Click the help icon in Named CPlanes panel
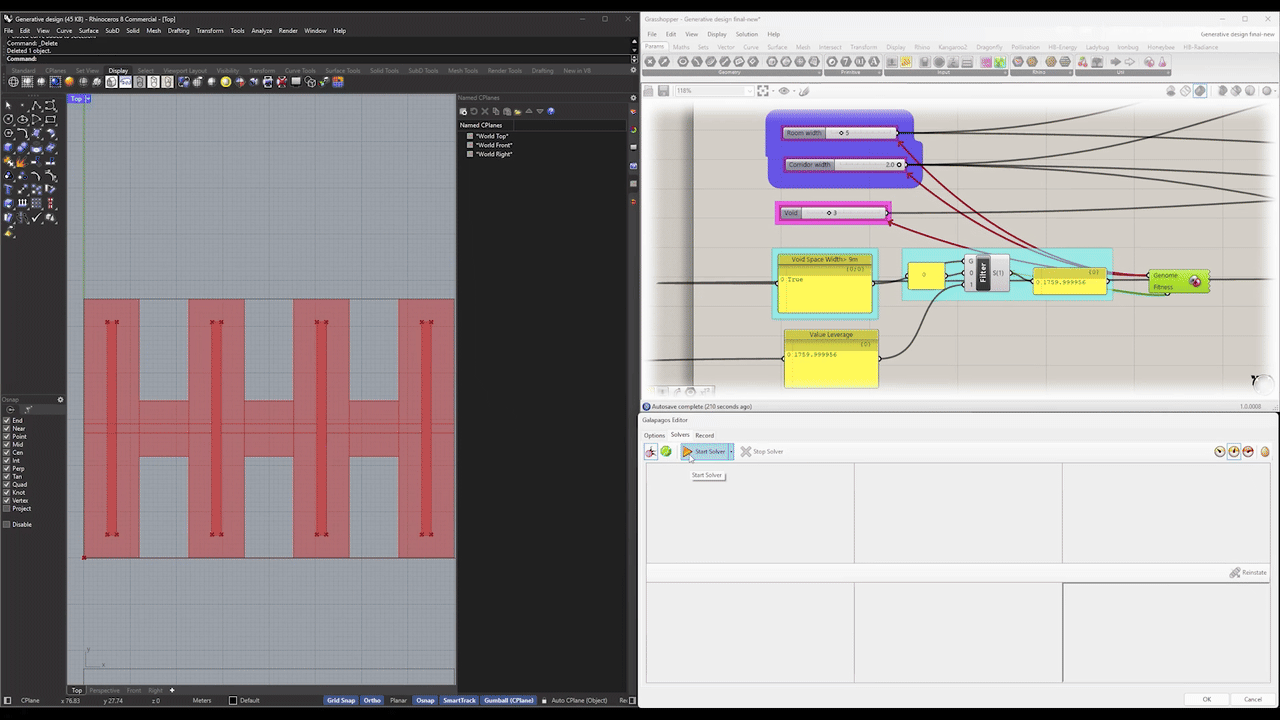1280x720 pixels. pos(551,111)
